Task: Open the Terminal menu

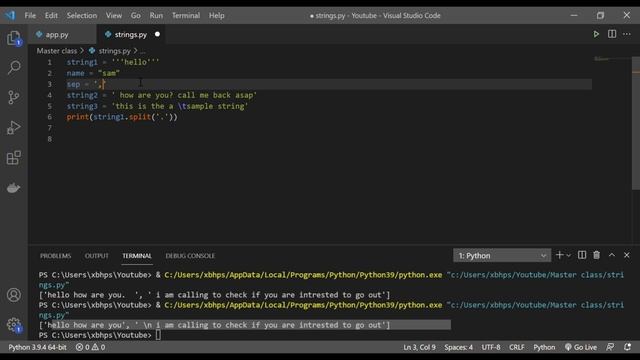Action: coord(186,16)
